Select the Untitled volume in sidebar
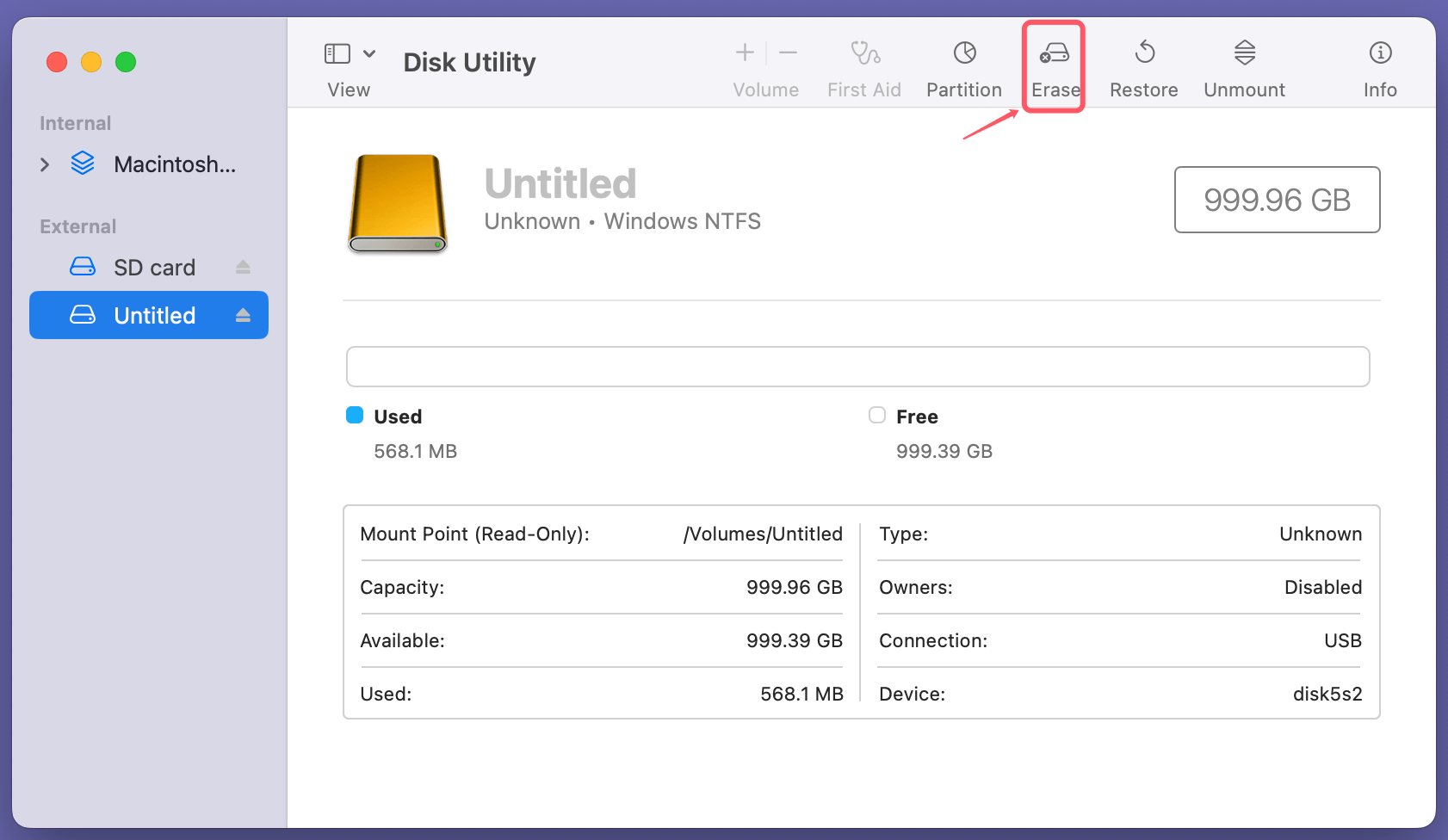 click(154, 316)
